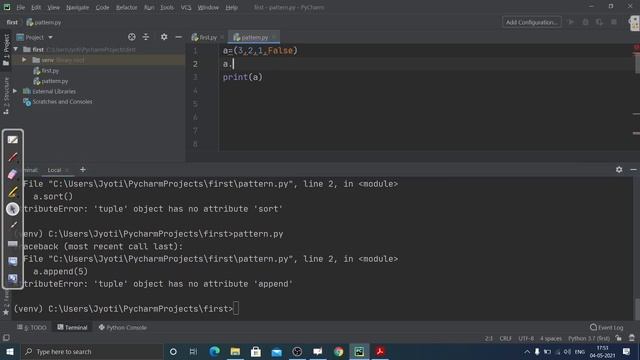
Task: Select the pink eraser annotation tool
Action: [13, 174]
